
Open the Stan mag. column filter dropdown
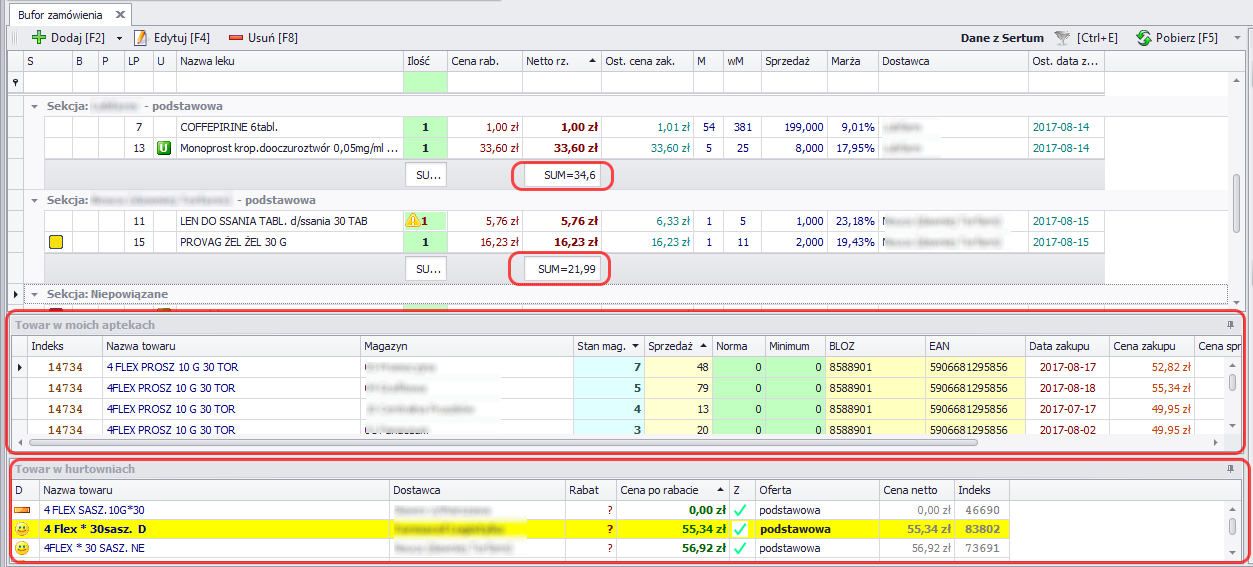(x=635, y=346)
